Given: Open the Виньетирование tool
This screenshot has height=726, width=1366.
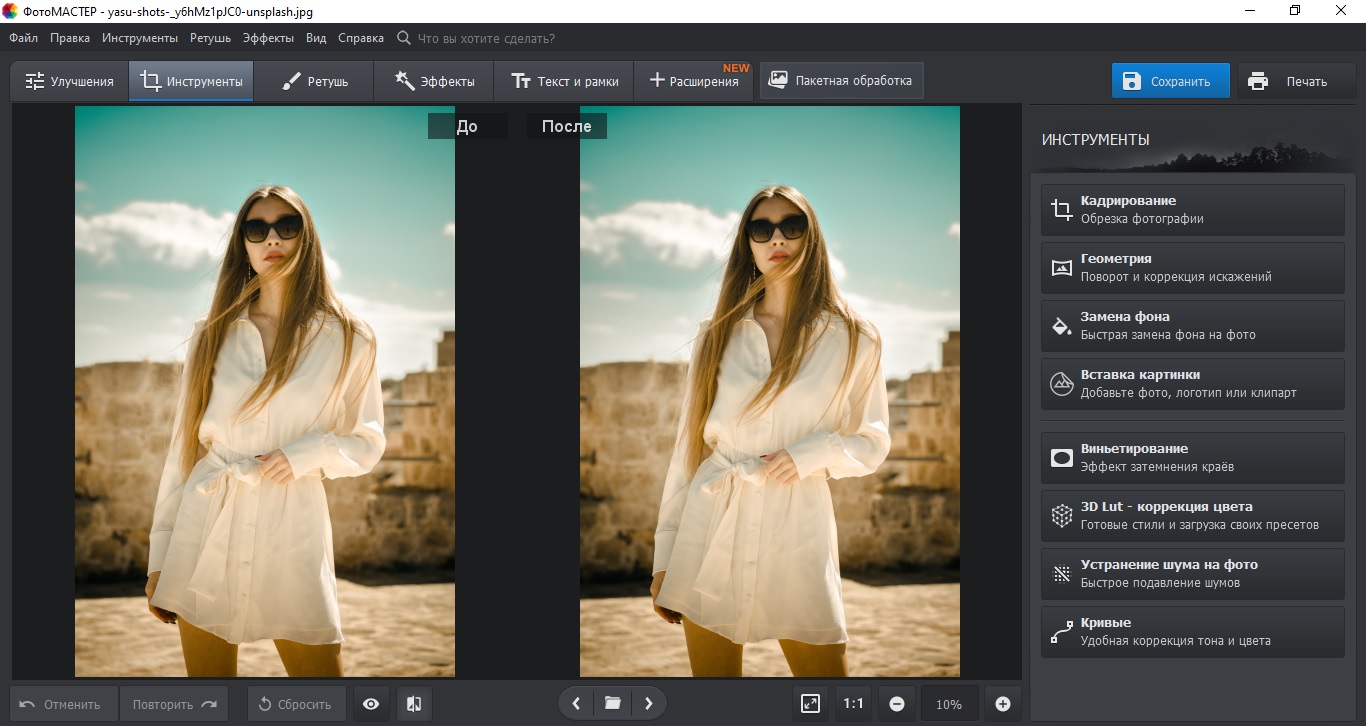Looking at the screenshot, I should 1192,458.
